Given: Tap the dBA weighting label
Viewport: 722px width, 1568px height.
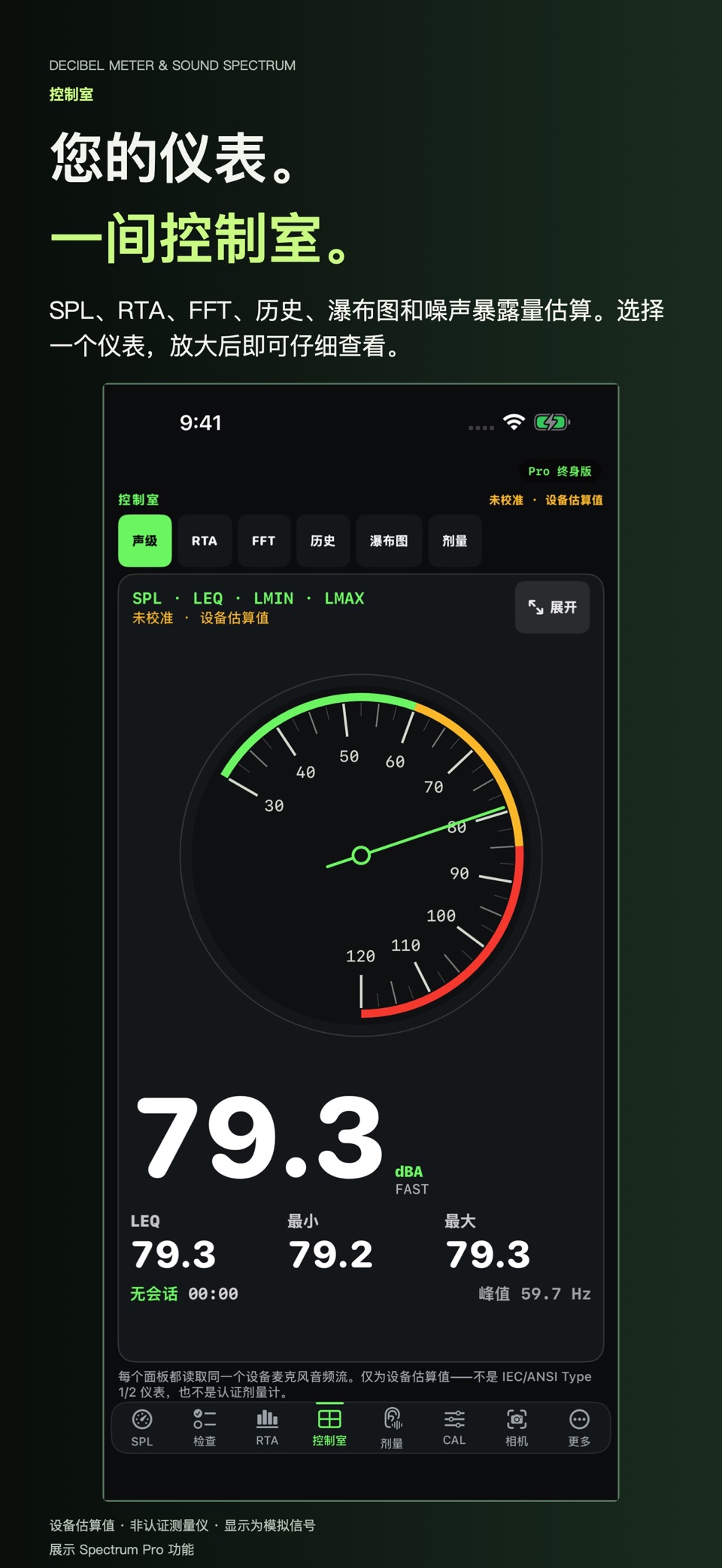Looking at the screenshot, I should point(409,1172).
